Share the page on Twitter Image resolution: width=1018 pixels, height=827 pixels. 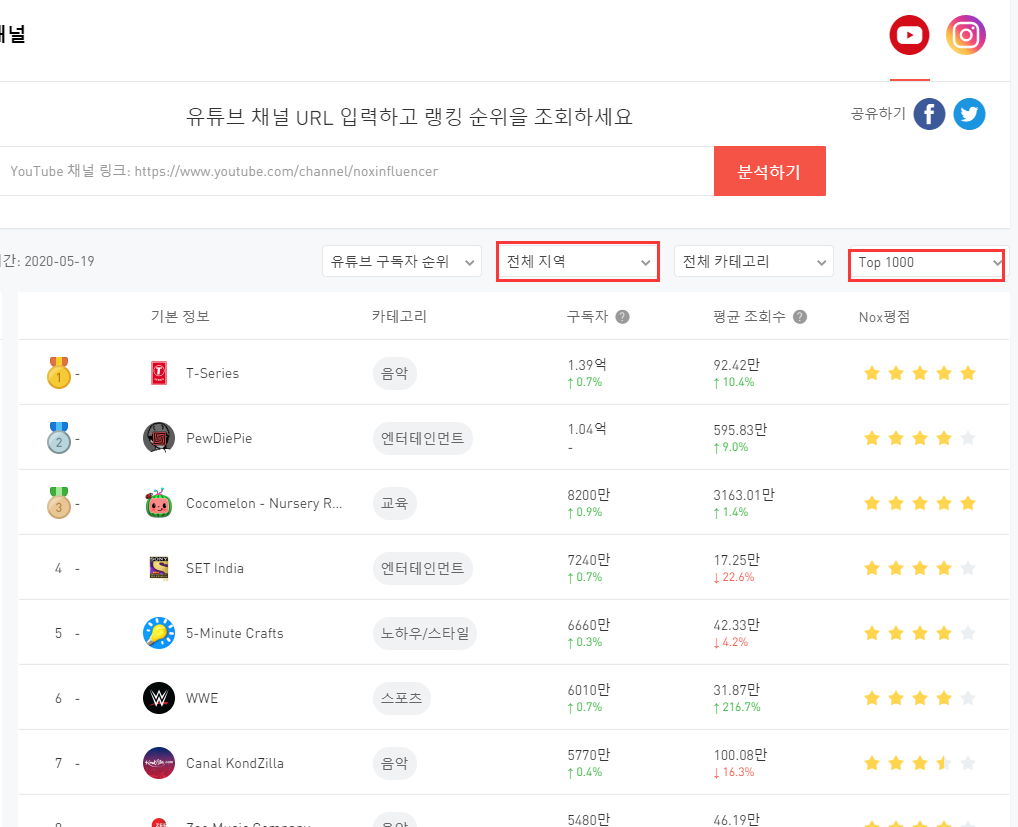tap(969, 114)
